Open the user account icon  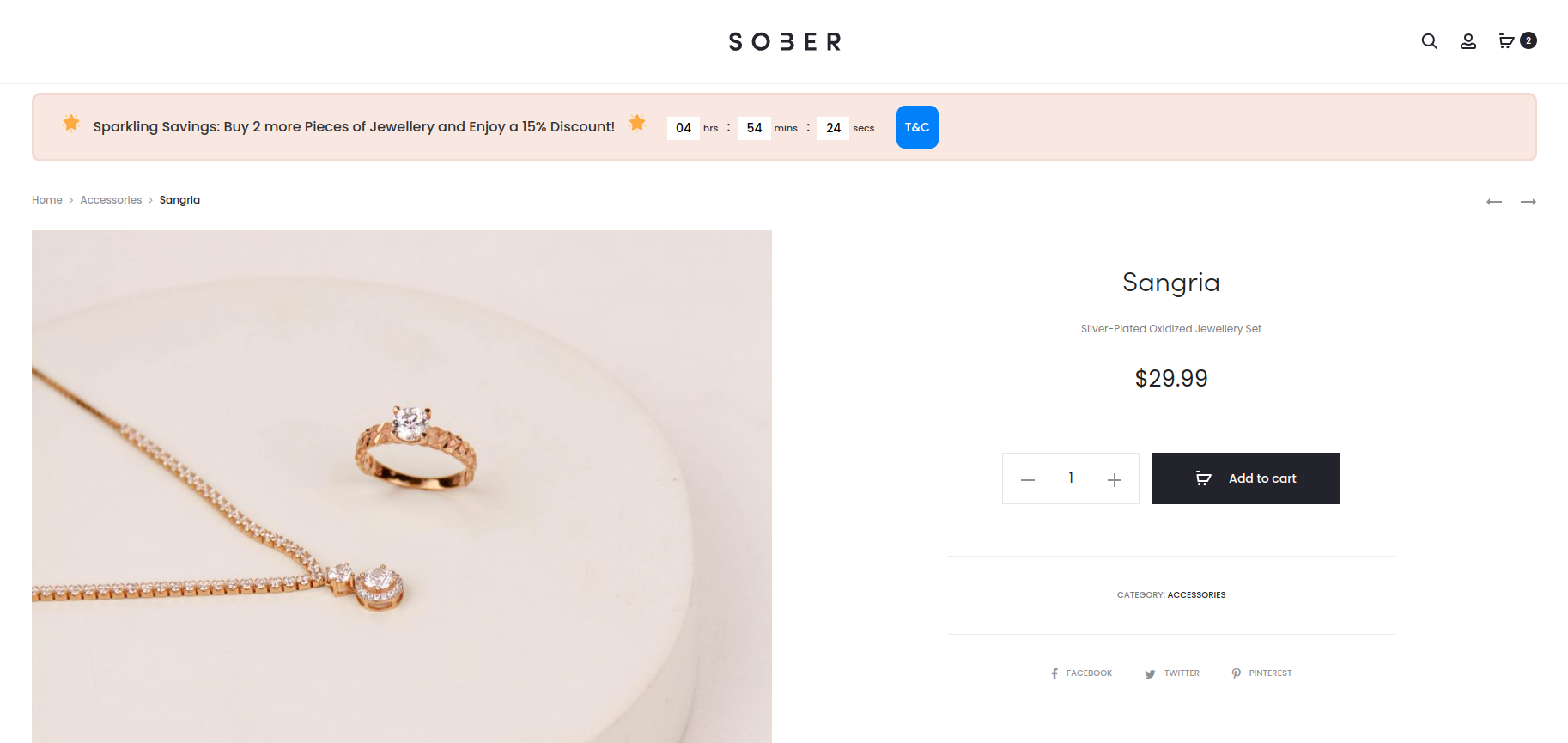[x=1468, y=41]
